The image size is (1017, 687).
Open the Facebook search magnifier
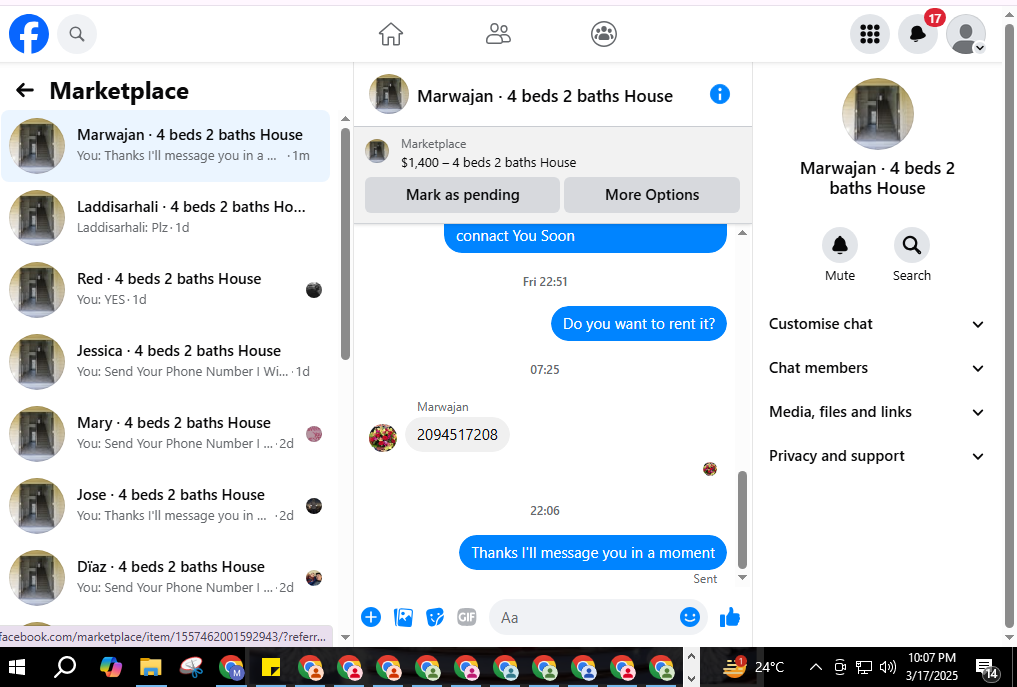pyautogui.click(x=77, y=34)
